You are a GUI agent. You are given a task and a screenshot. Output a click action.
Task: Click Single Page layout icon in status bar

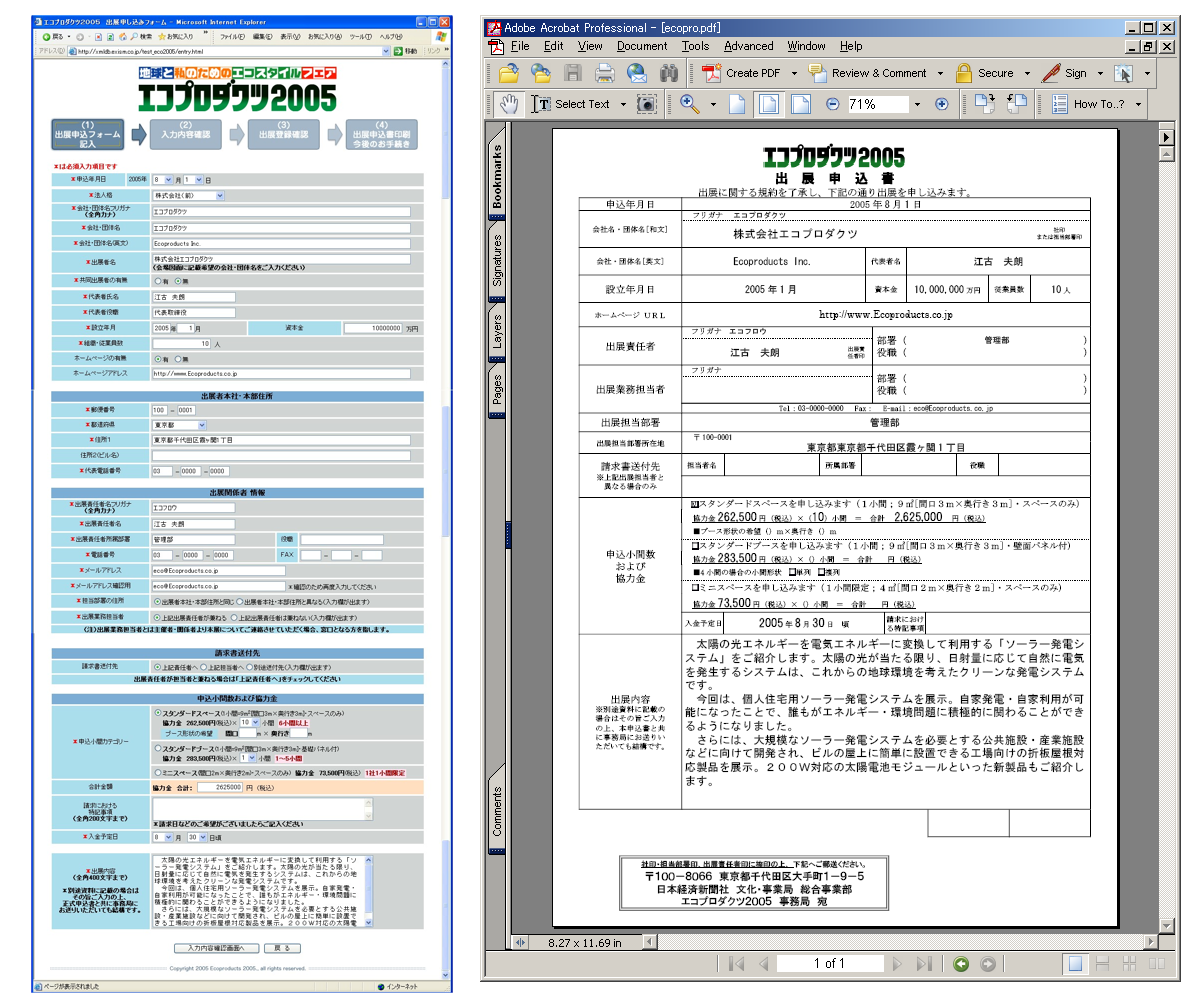[x=1075, y=964]
